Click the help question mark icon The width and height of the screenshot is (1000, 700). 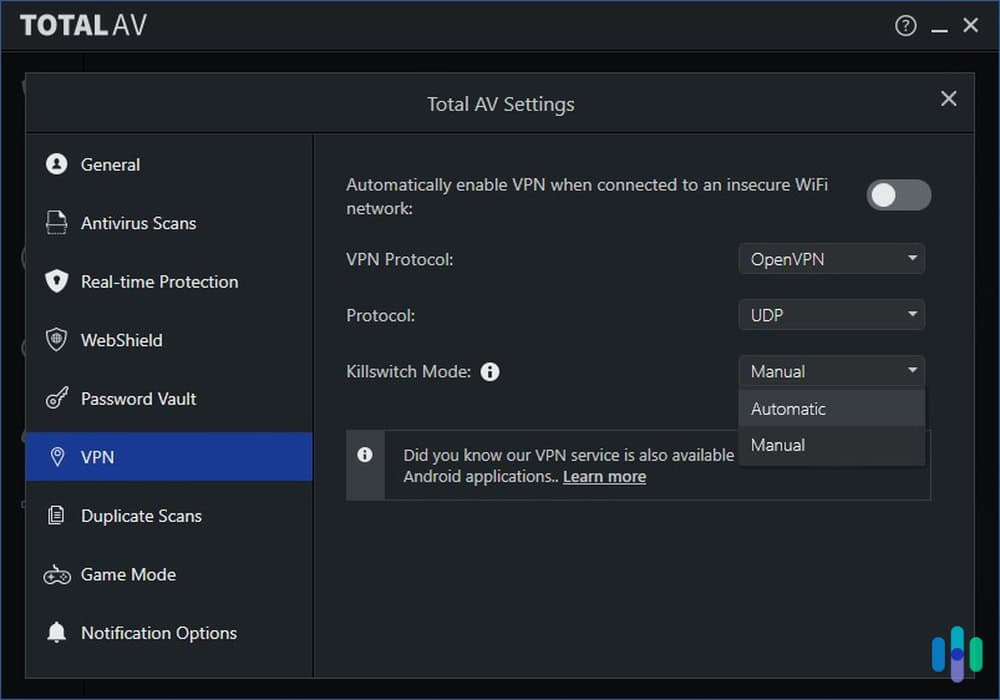point(905,25)
